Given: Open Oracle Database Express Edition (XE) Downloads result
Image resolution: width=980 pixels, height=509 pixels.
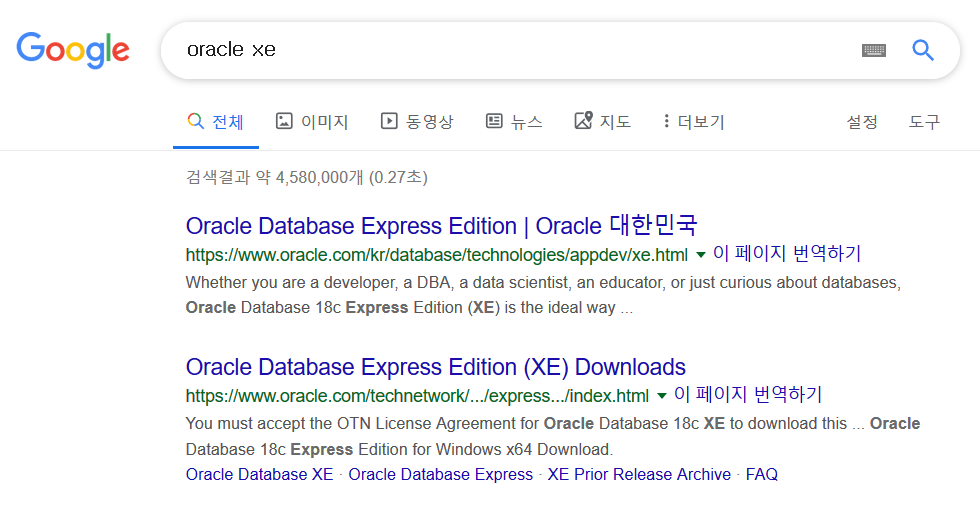Looking at the screenshot, I should [436, 367].
